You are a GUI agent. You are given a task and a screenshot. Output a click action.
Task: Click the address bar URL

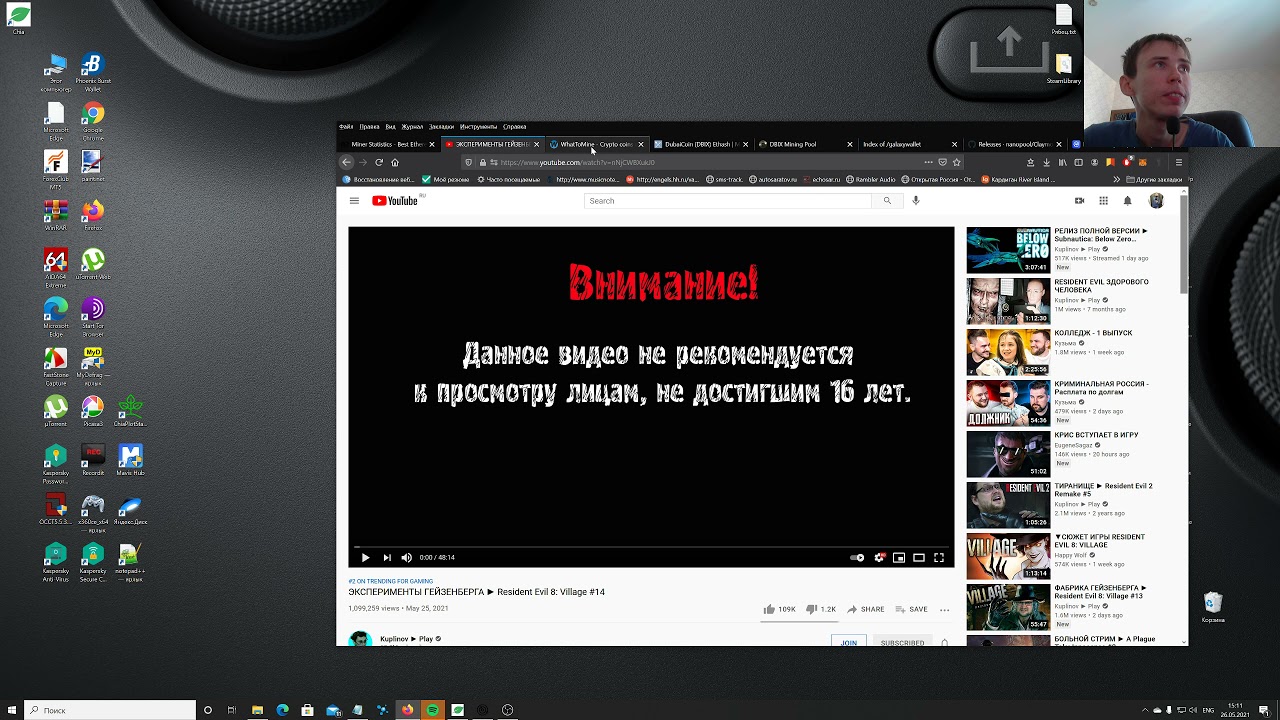(x=578, y=162)
